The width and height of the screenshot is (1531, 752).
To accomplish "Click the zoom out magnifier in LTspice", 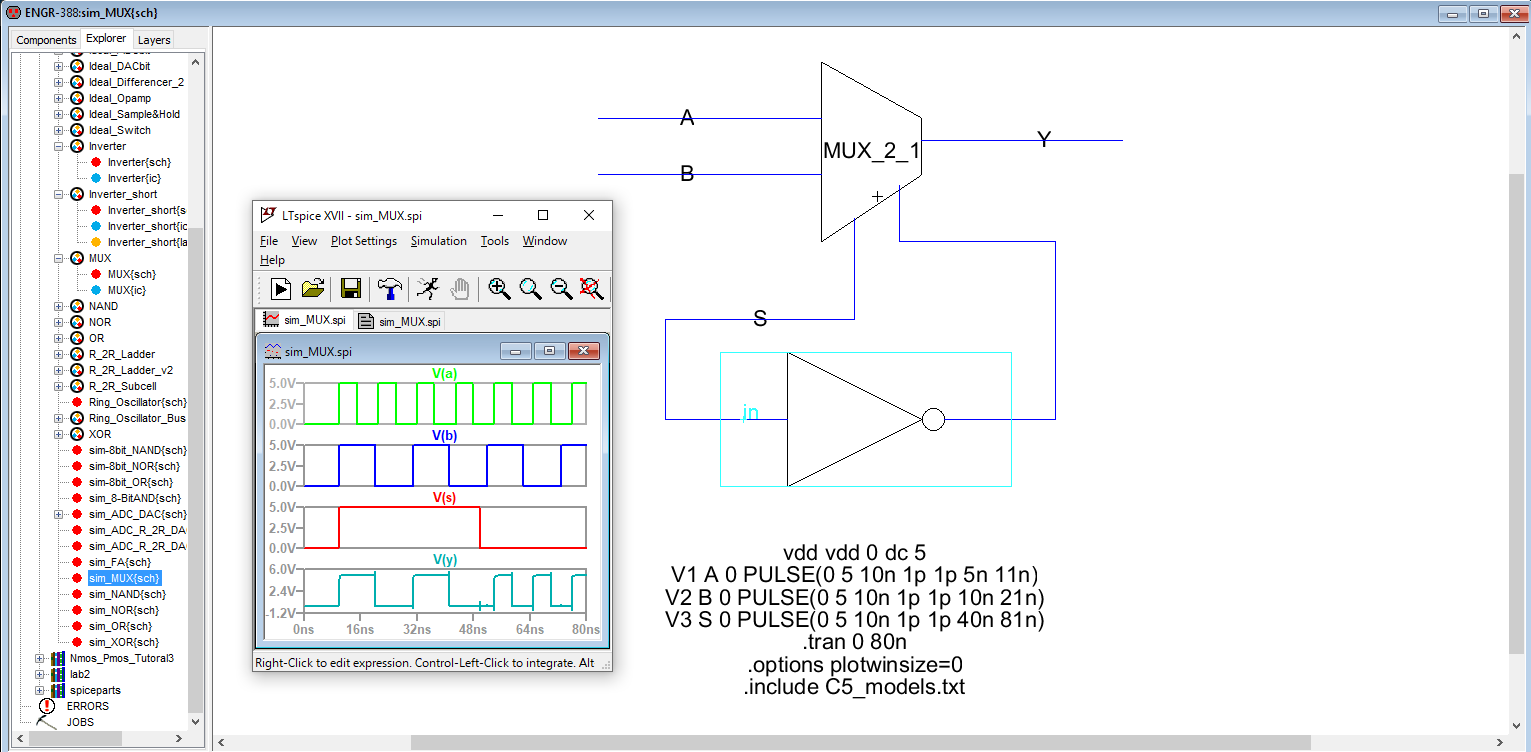I will [x=561, y=289].
